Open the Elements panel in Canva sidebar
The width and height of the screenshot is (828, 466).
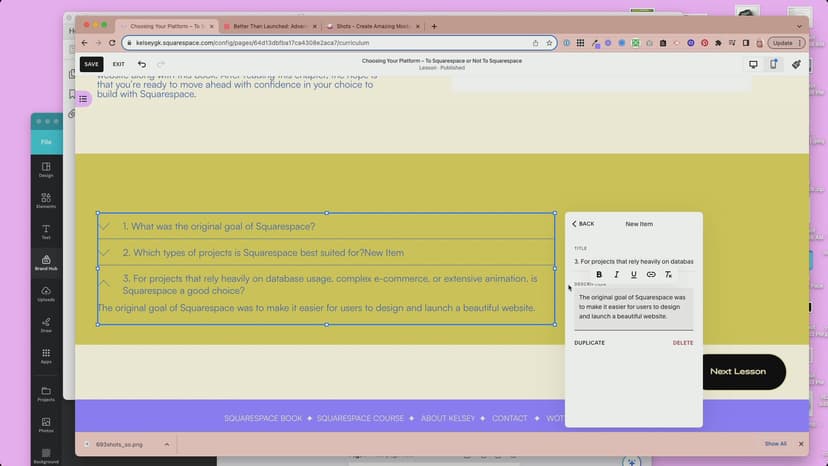click(46, 201)
